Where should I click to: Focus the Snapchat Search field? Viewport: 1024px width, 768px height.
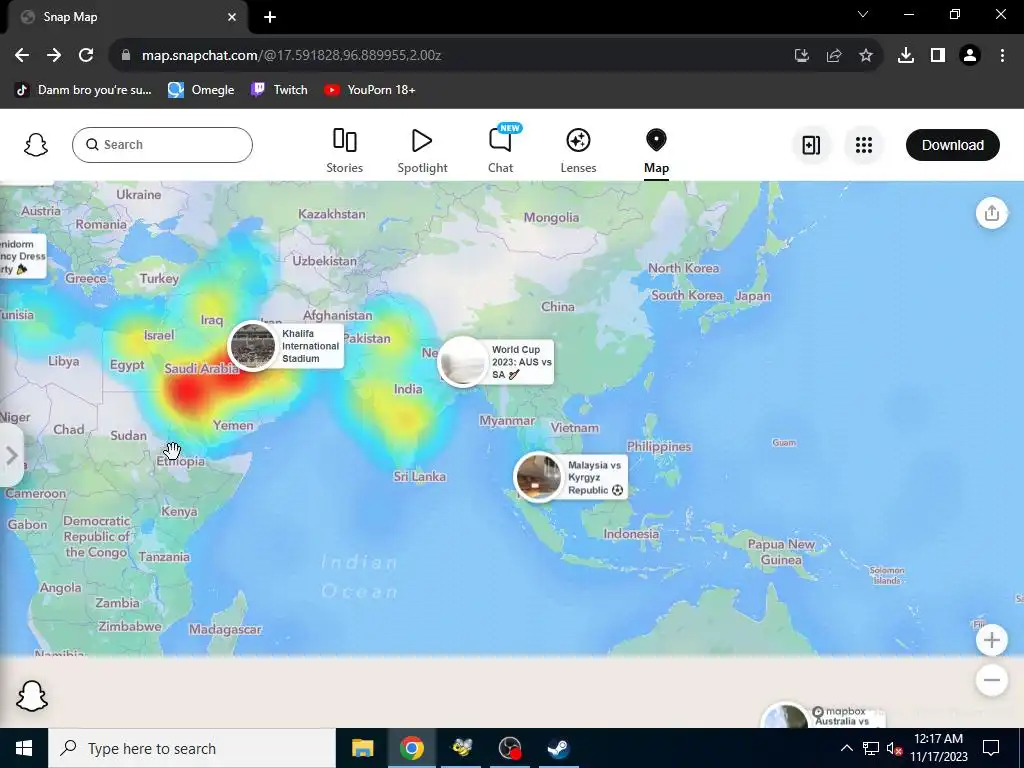click(x=163, y=145)
